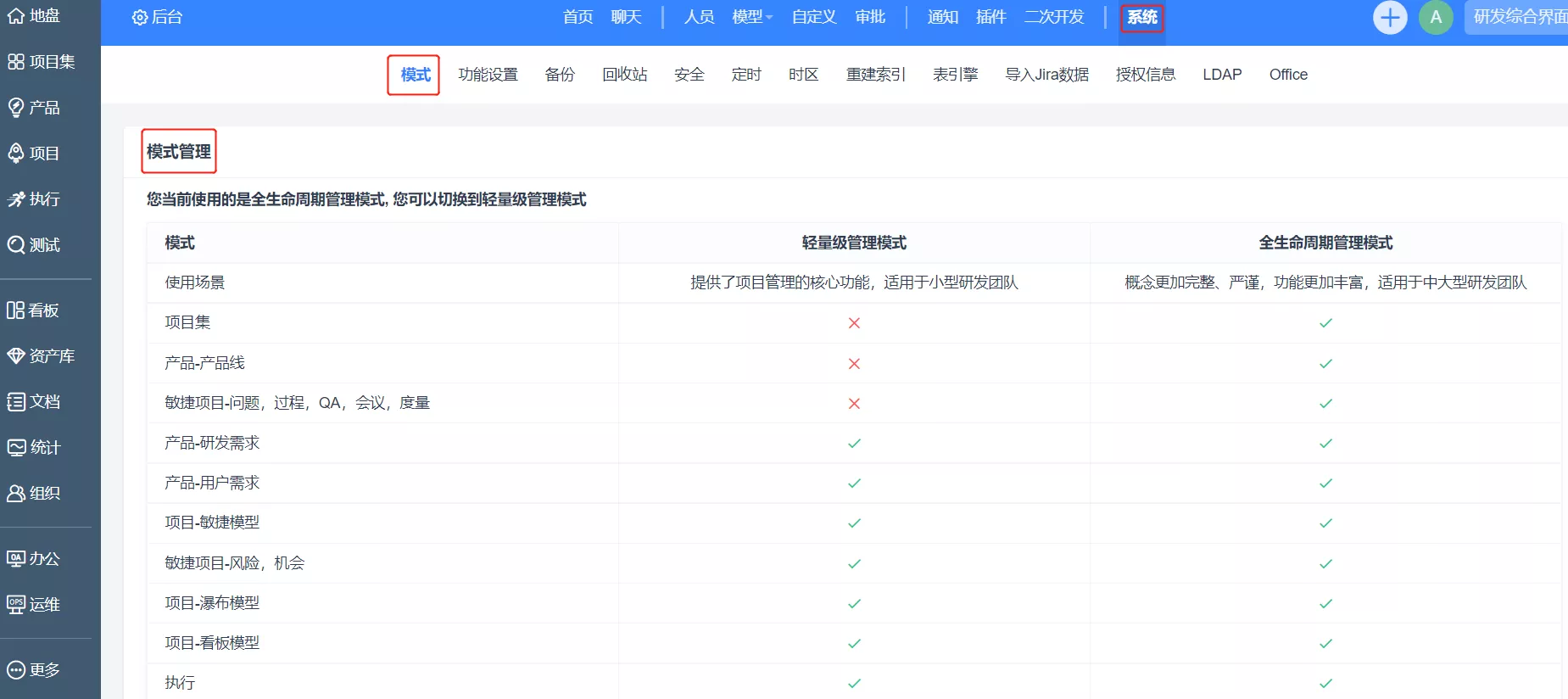
Task: Open the 导入Jira数据 tab
Action: pyautogui.click(x=1046, y=75)
